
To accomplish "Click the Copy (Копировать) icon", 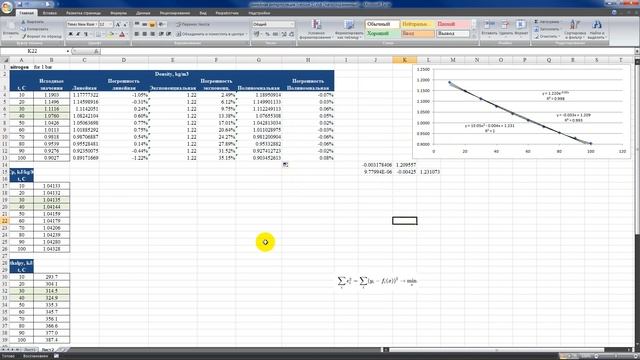I will 24,29.
